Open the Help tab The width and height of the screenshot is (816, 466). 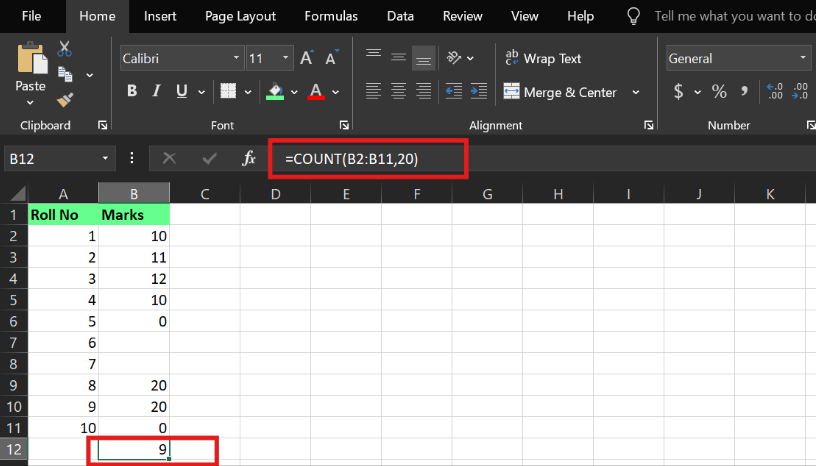(x=580, y=16)
